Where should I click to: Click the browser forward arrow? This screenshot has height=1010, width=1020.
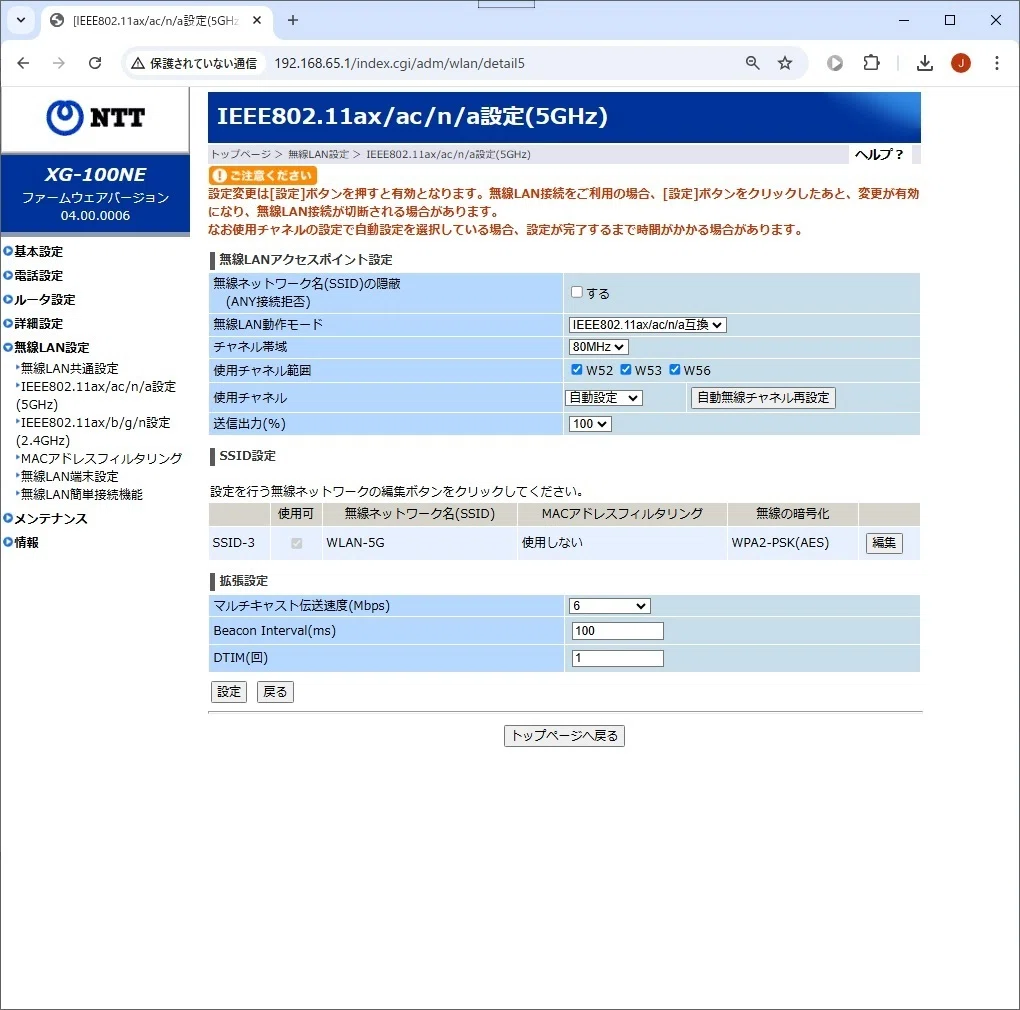59,63
